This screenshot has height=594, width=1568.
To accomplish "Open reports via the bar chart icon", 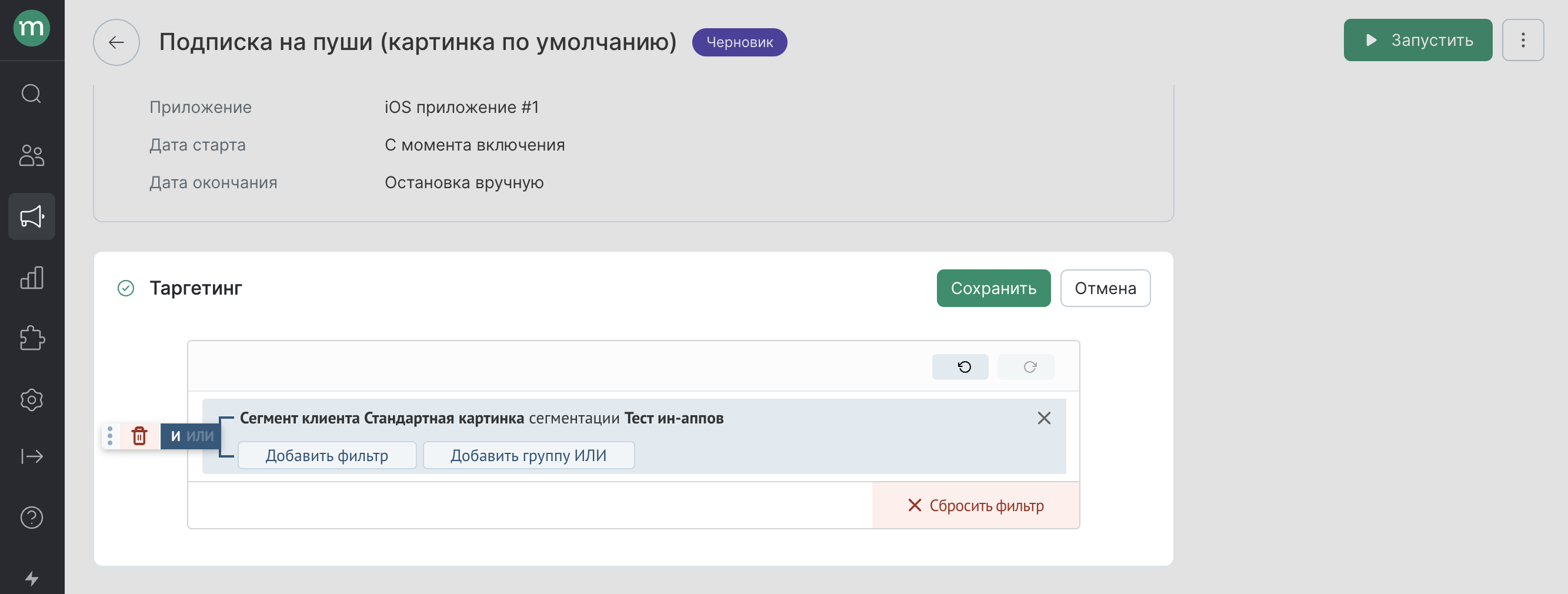I will point(32,278).
